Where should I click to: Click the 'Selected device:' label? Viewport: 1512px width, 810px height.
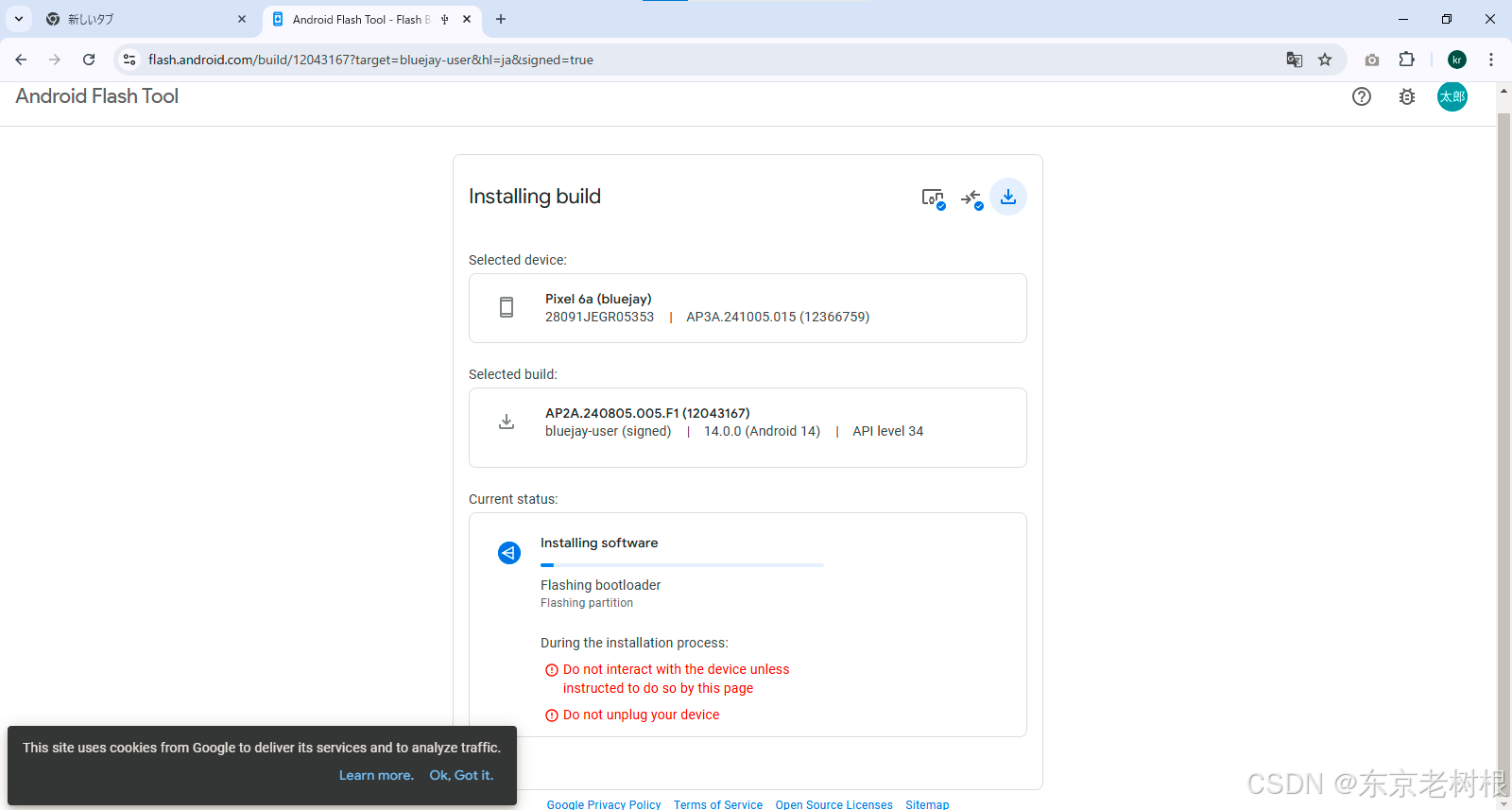518,260
